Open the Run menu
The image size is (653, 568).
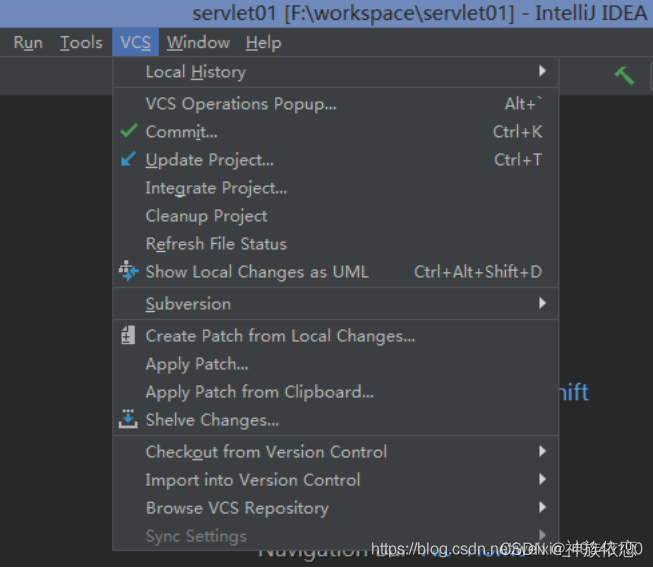point(28,43)
